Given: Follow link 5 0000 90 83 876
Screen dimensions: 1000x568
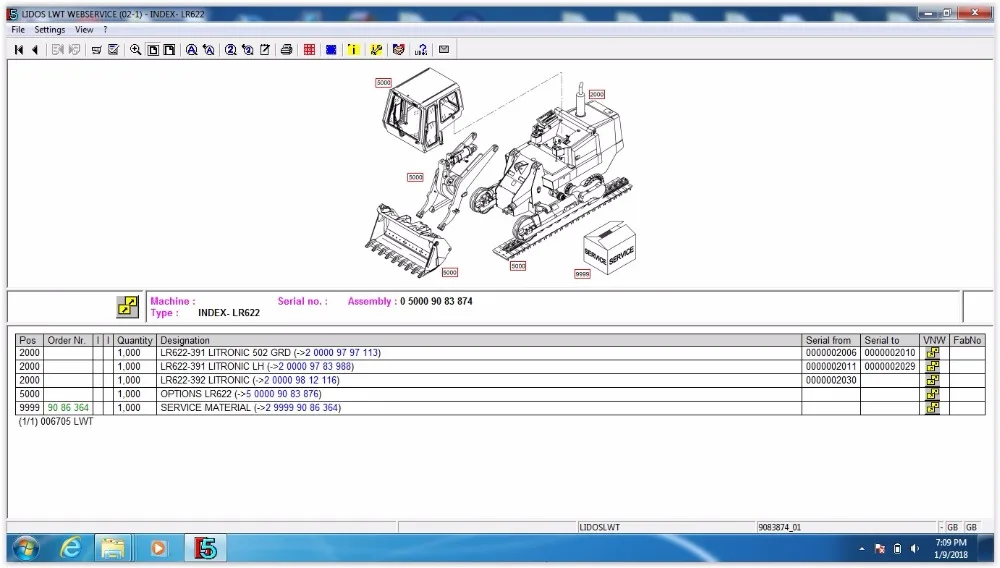Looking at the screenshot, I should pyautogui.click(x=283, y=394).
